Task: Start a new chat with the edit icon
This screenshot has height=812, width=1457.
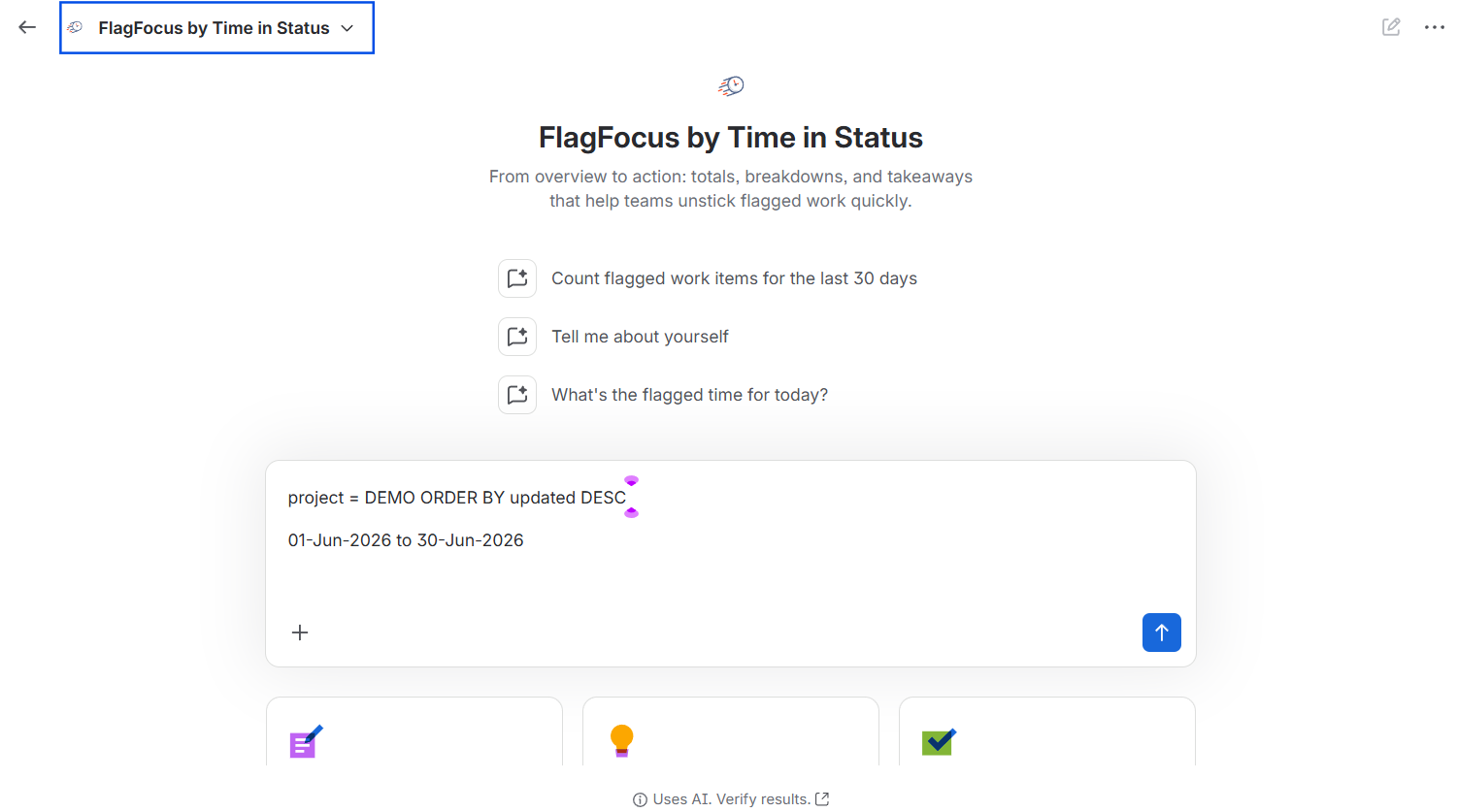Action: click(1391, 27)
